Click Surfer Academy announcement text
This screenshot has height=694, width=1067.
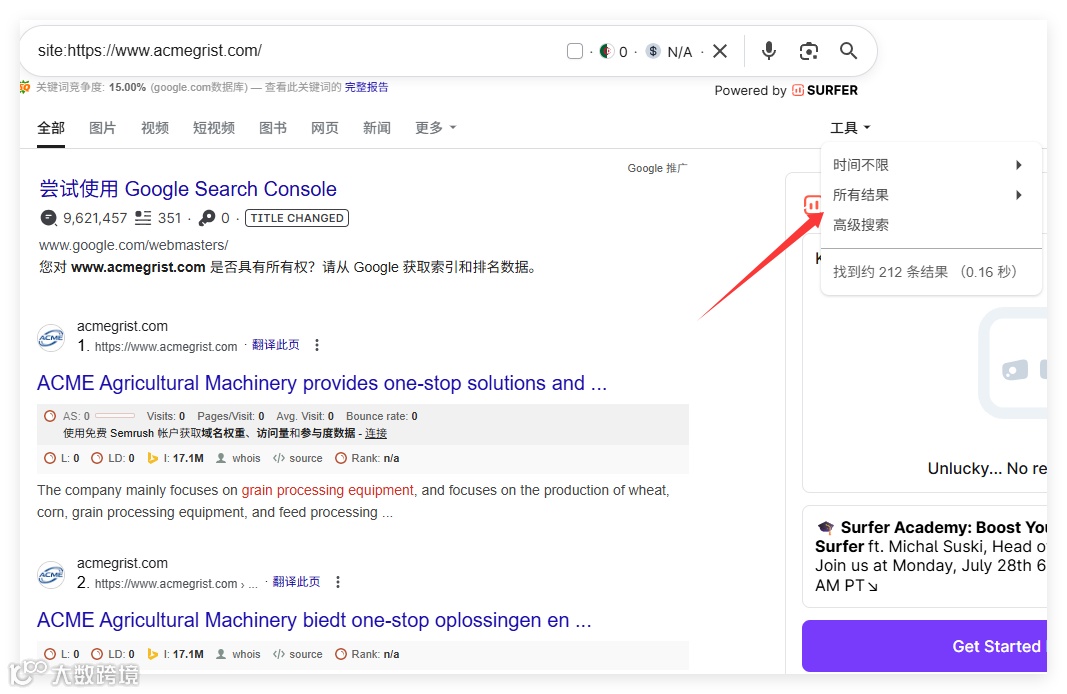point(931,556)
